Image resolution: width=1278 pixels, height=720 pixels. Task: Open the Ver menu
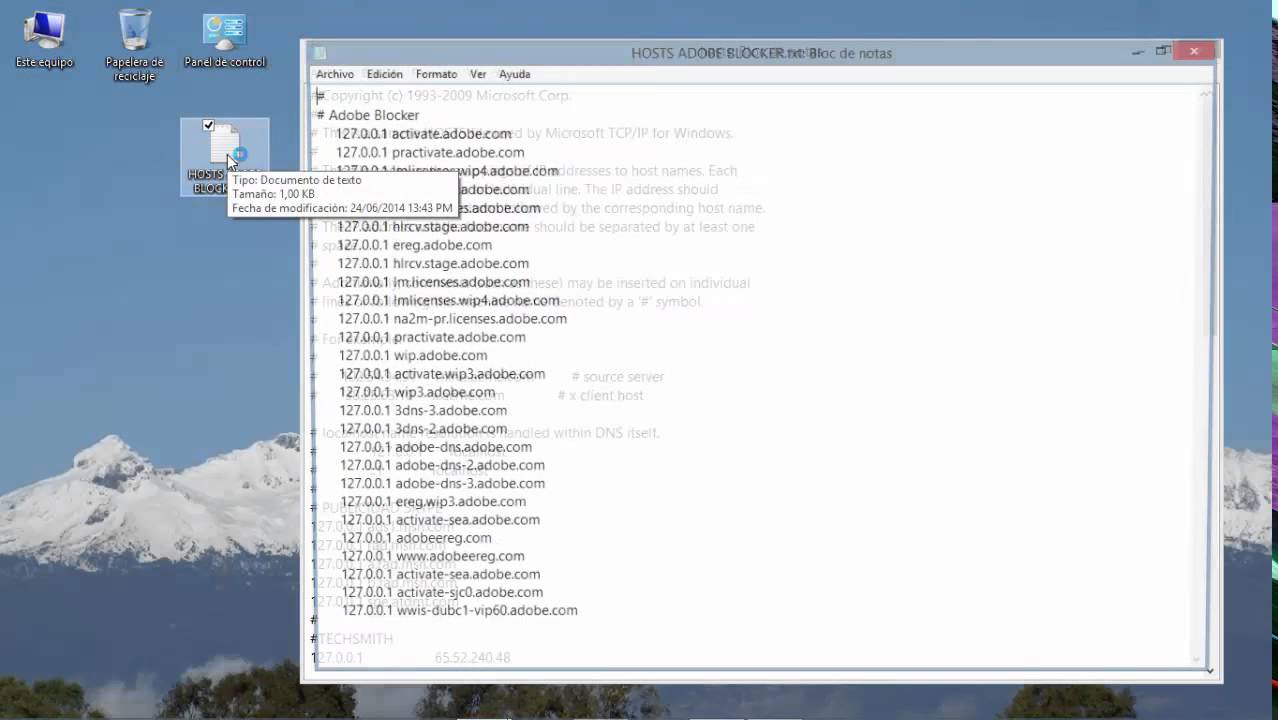click(x=478, y=74)
